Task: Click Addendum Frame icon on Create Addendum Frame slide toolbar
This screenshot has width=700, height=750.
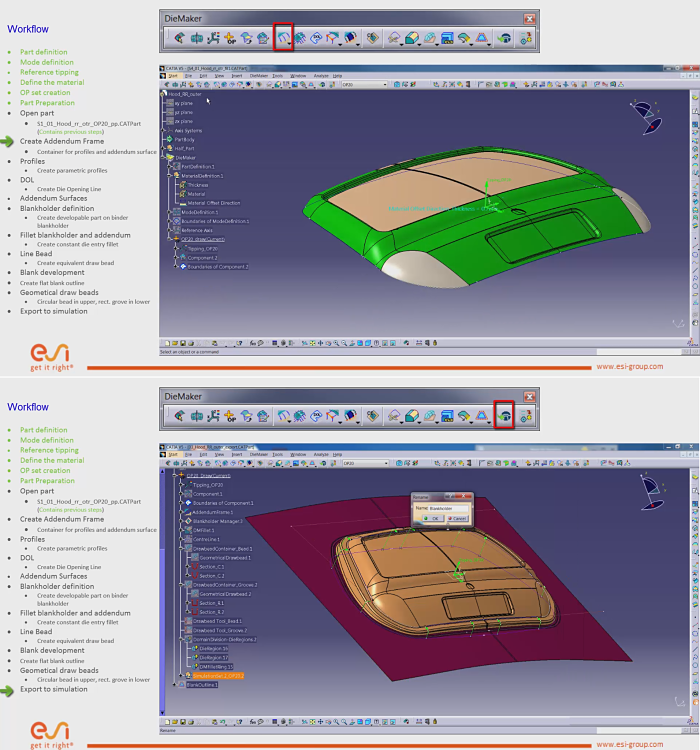Action: coord(283,38)
